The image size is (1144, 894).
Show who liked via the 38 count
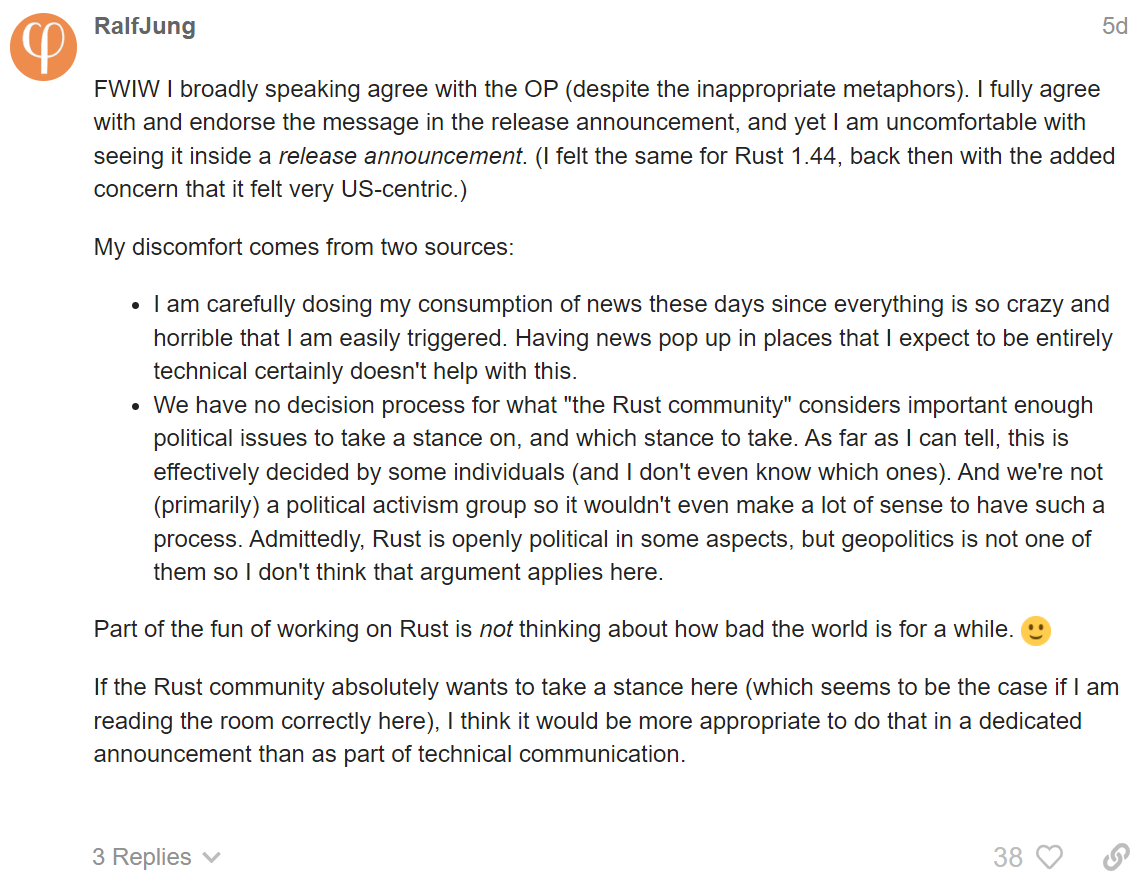coord(1008,857)
